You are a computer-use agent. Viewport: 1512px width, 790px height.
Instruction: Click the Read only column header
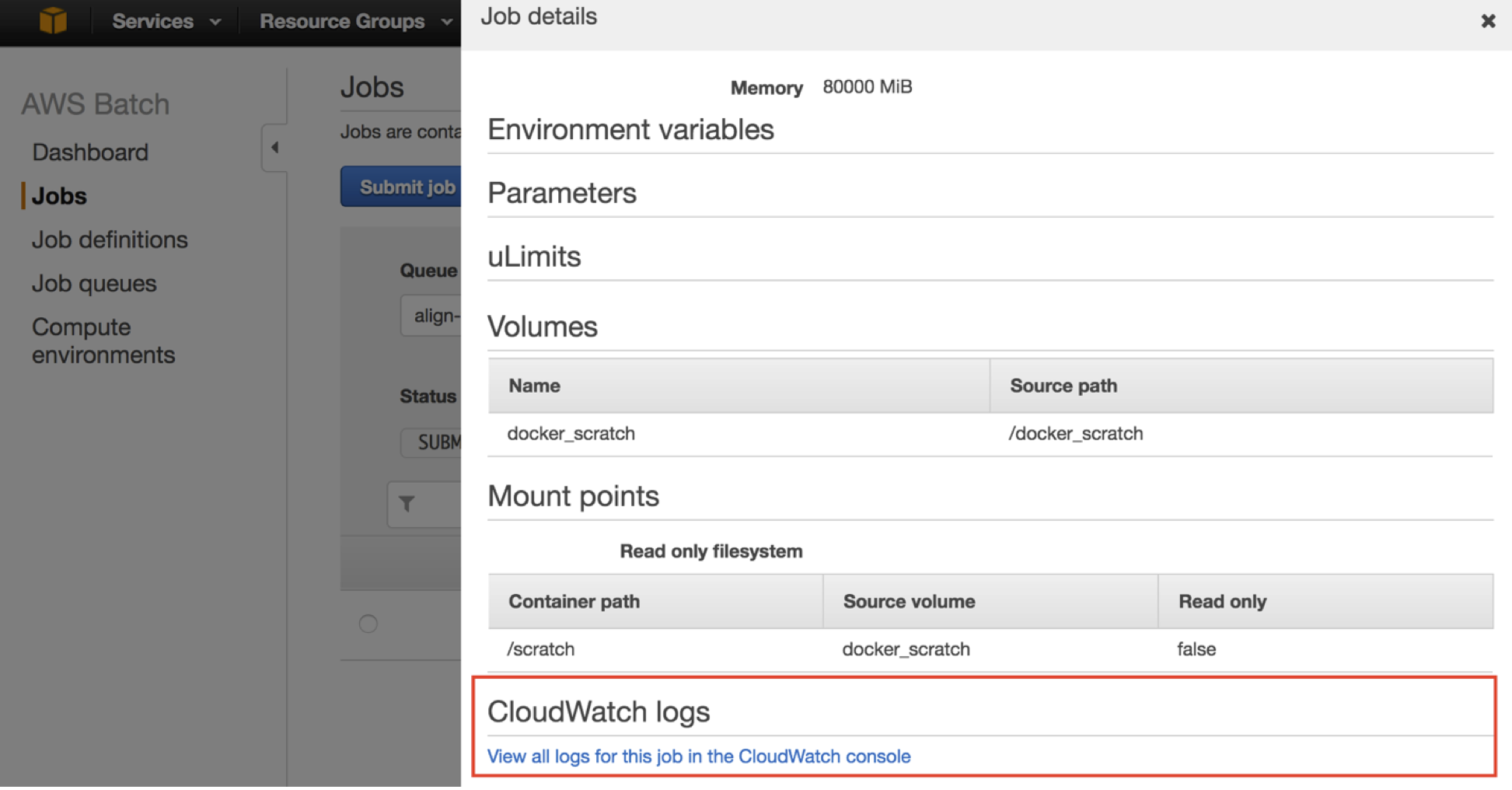(x=1222, y=601)
